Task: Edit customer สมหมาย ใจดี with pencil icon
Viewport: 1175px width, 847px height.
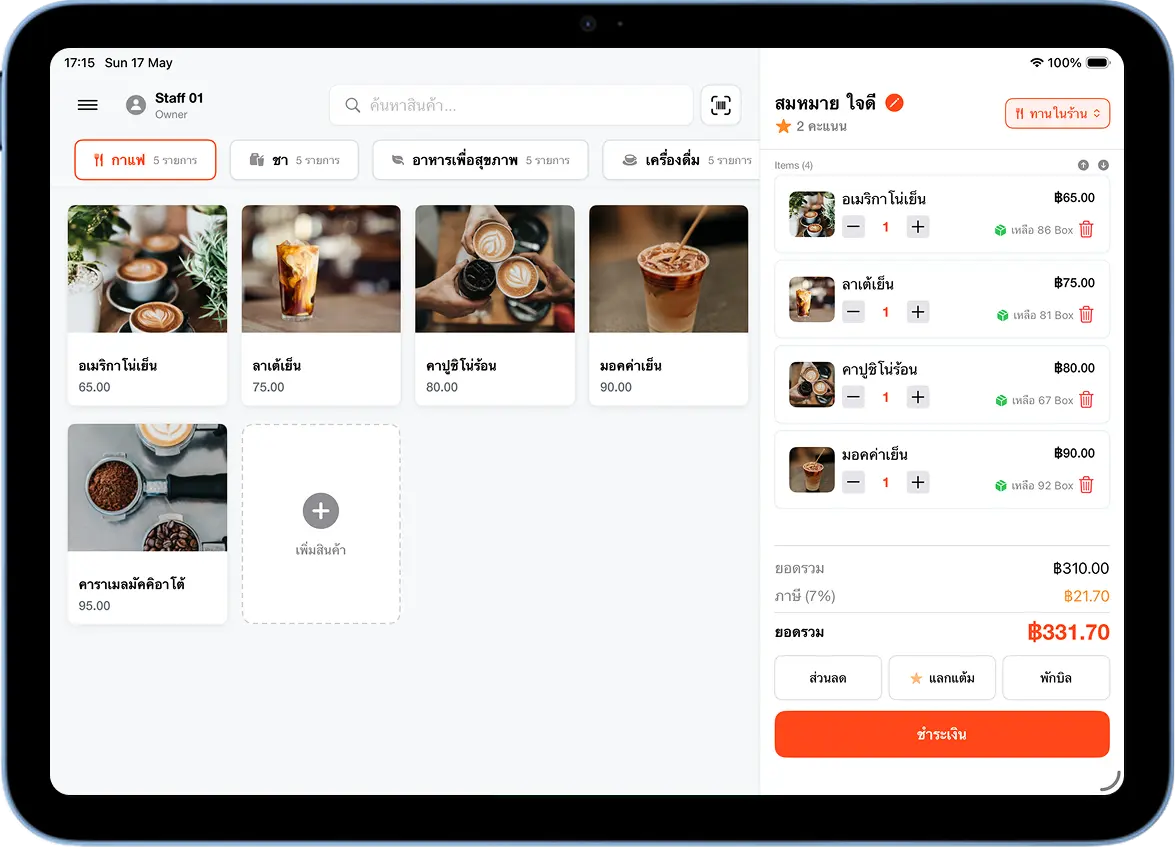Action: coord(894,103)
